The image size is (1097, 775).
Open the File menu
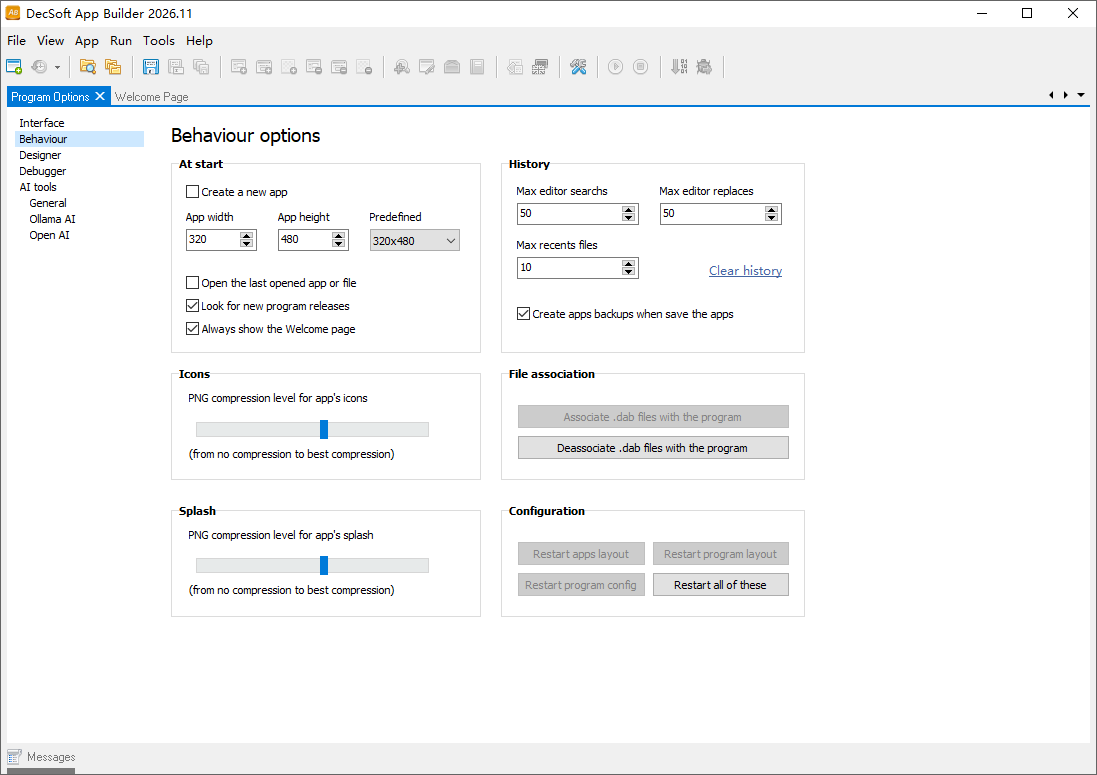[16, 41]
